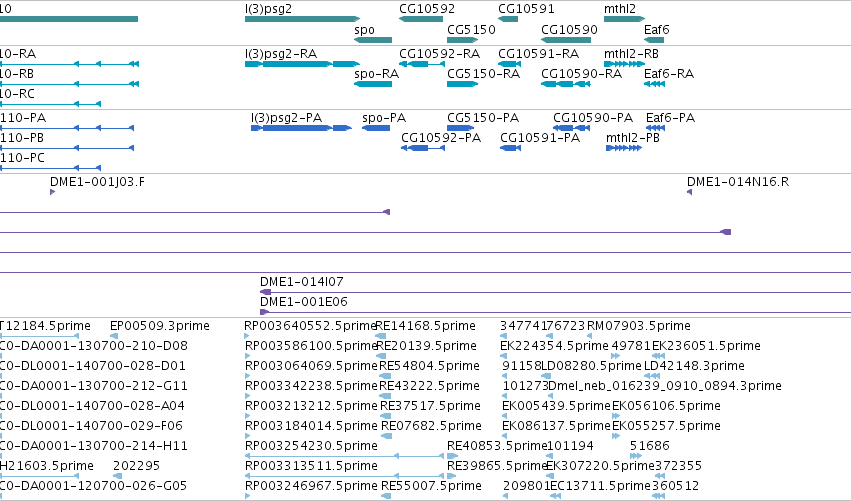Click EST EK307220.5prime

click(x=600, y=466)
